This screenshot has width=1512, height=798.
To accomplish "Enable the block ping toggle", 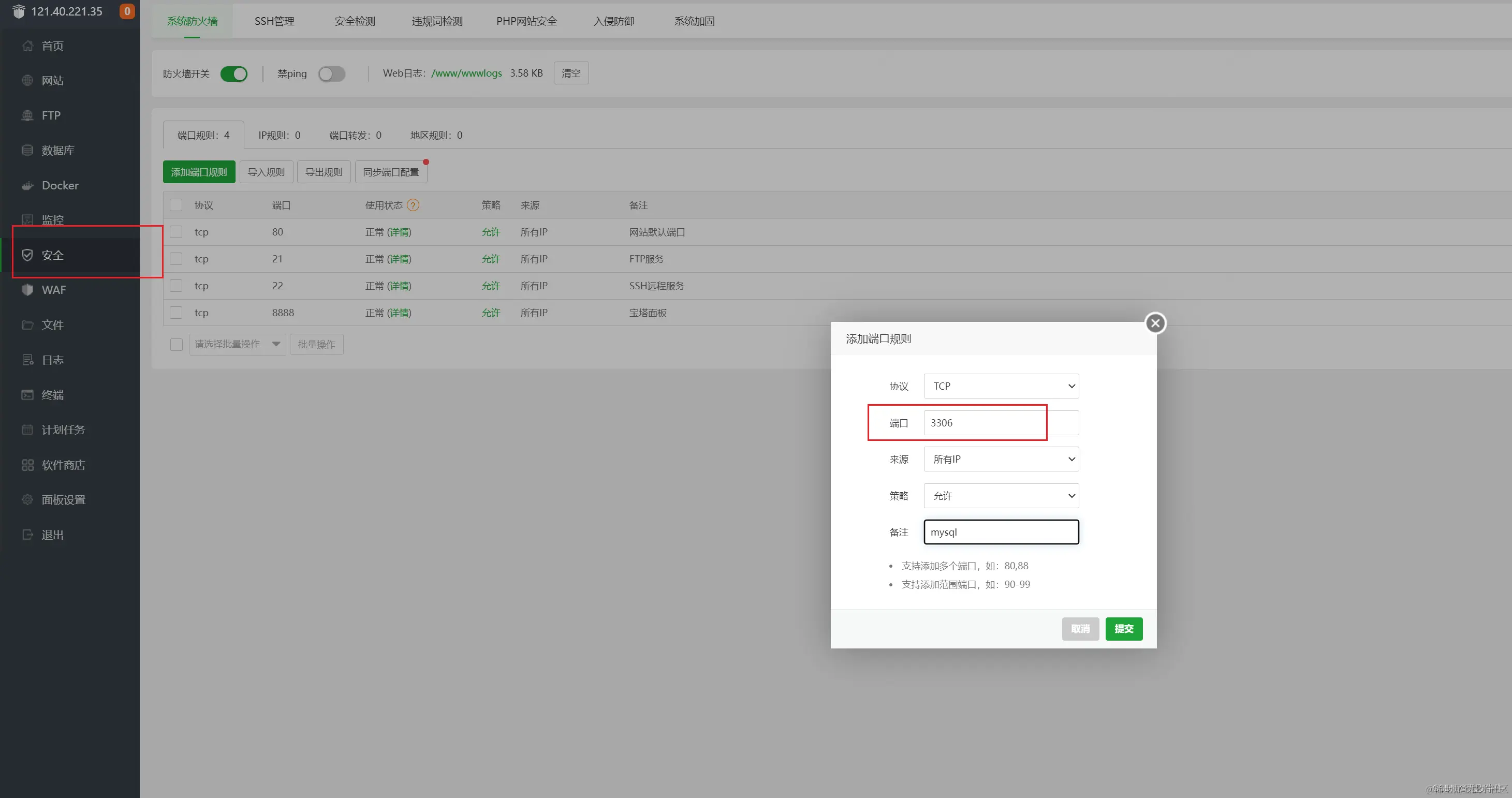I will [x=332, y=74].
